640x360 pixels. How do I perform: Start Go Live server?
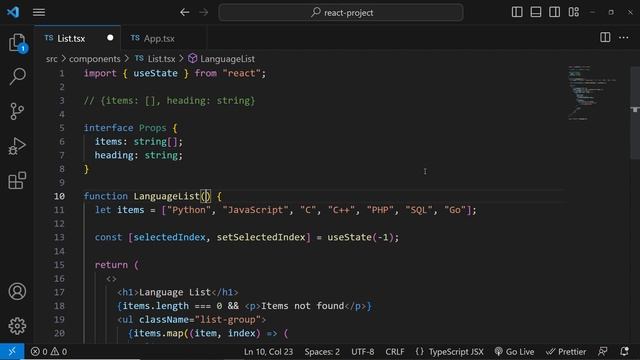click(514, 351)
